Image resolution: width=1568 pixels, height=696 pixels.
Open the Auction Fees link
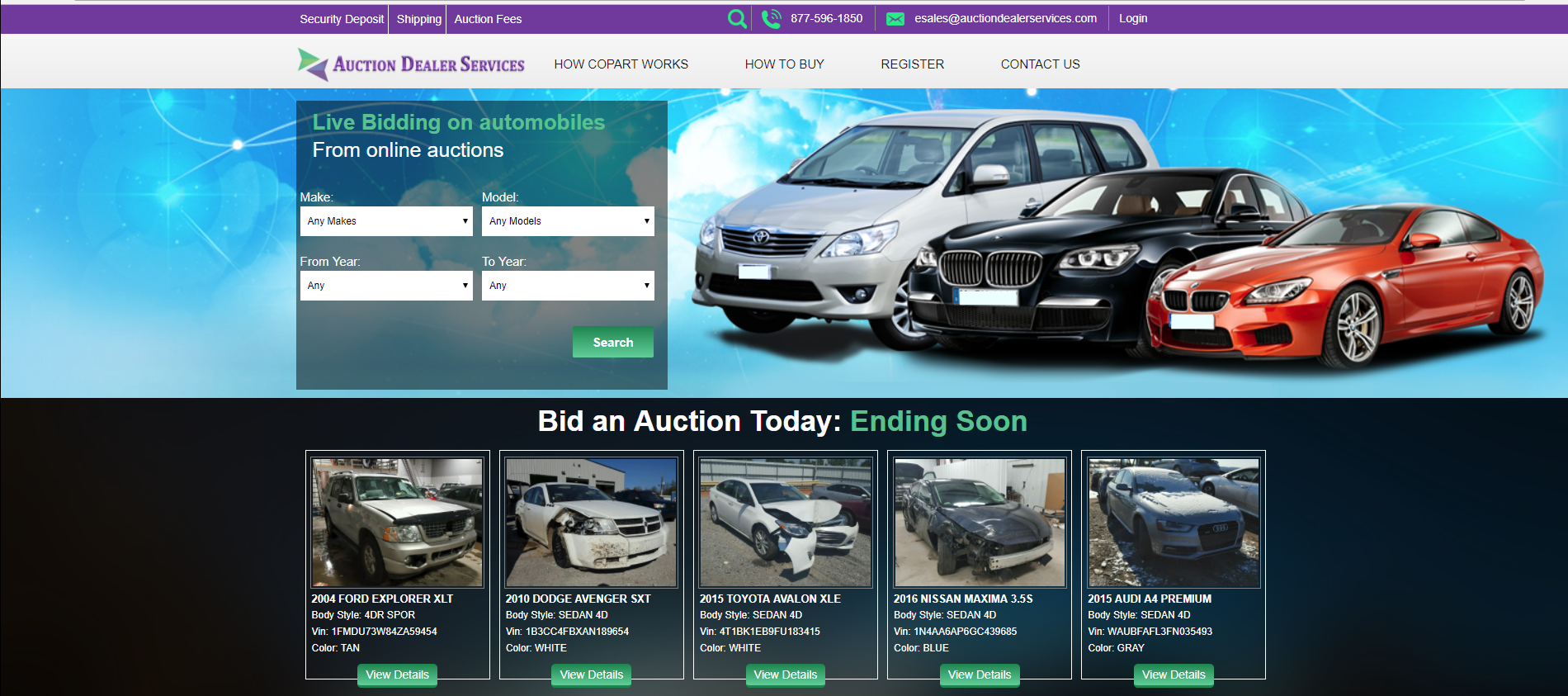[488, 19]
